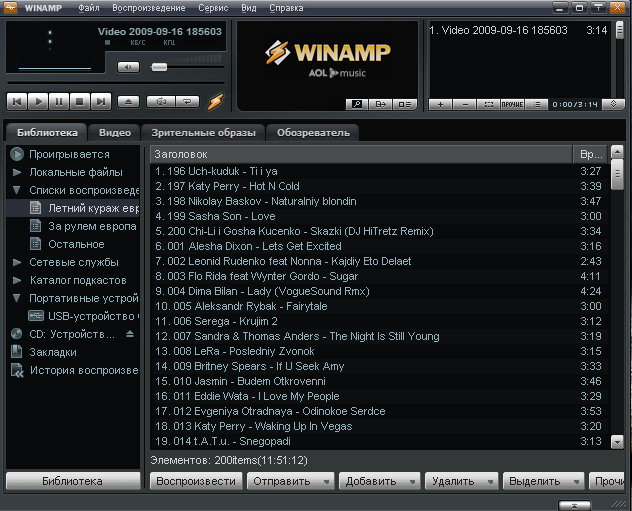Open the ПРОЧИЕ playlist menu
The image size is (632, 511).
[512, 104]
